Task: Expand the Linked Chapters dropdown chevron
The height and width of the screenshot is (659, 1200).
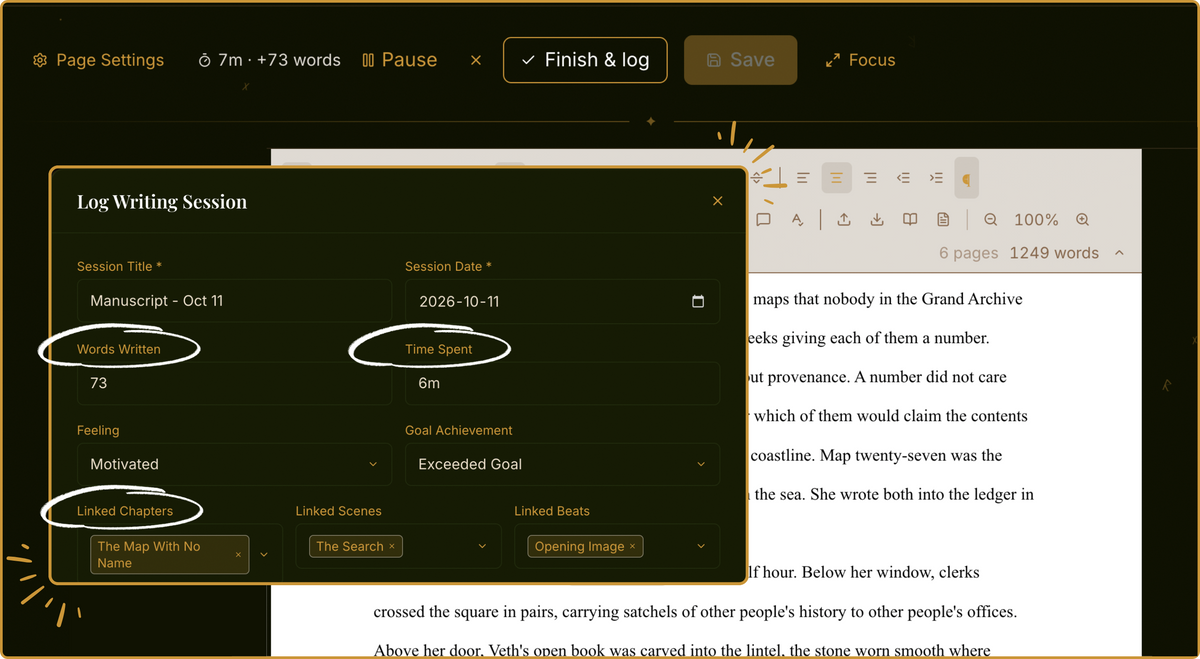Action: 264,554
